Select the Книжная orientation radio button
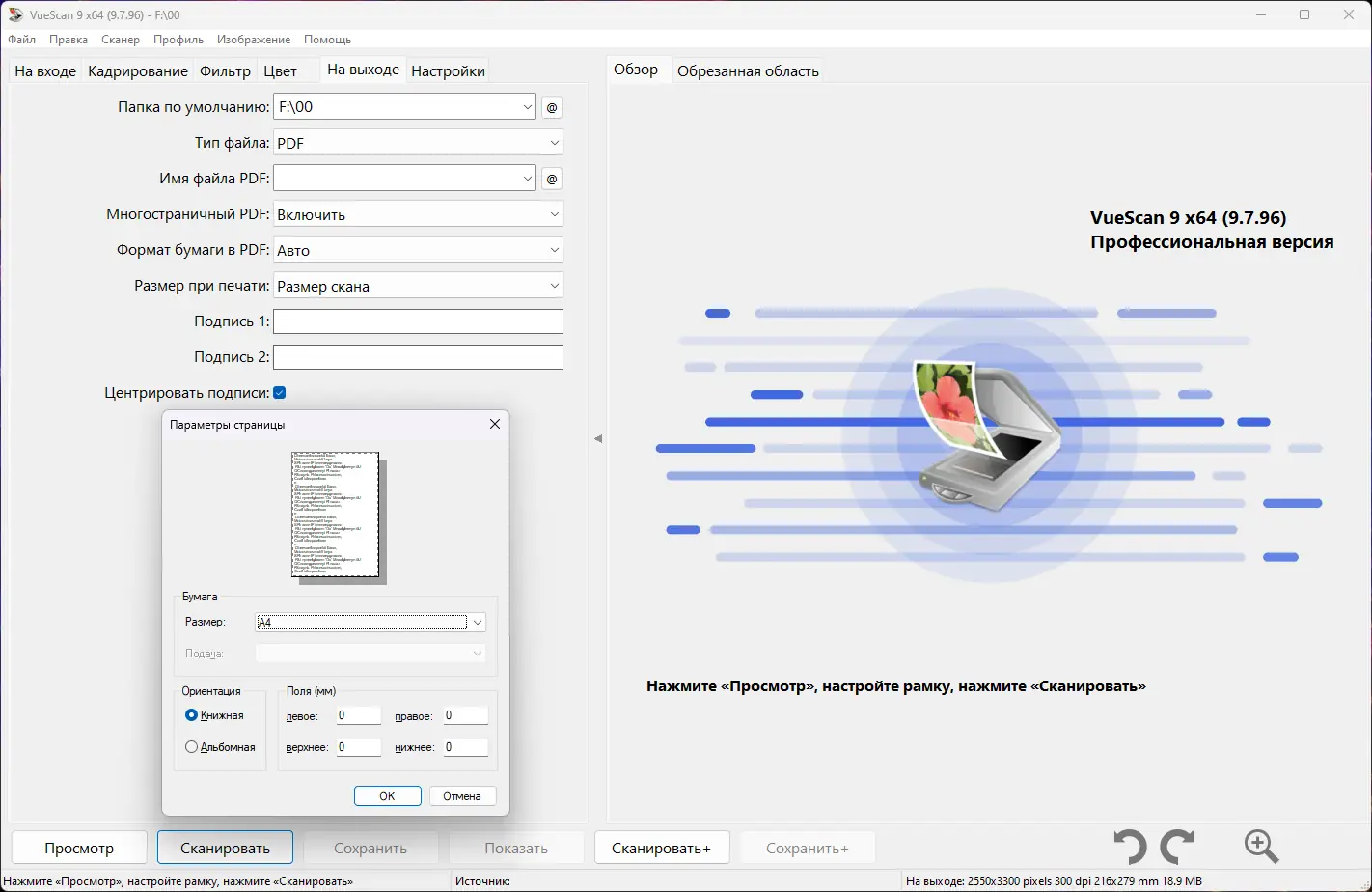The height and width of the screenshot is (892, 1372). pyautogui.click(x=191, y=715)
